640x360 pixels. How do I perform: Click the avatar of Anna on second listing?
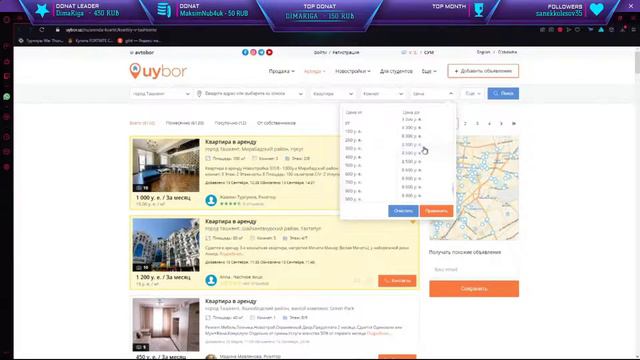211,280
